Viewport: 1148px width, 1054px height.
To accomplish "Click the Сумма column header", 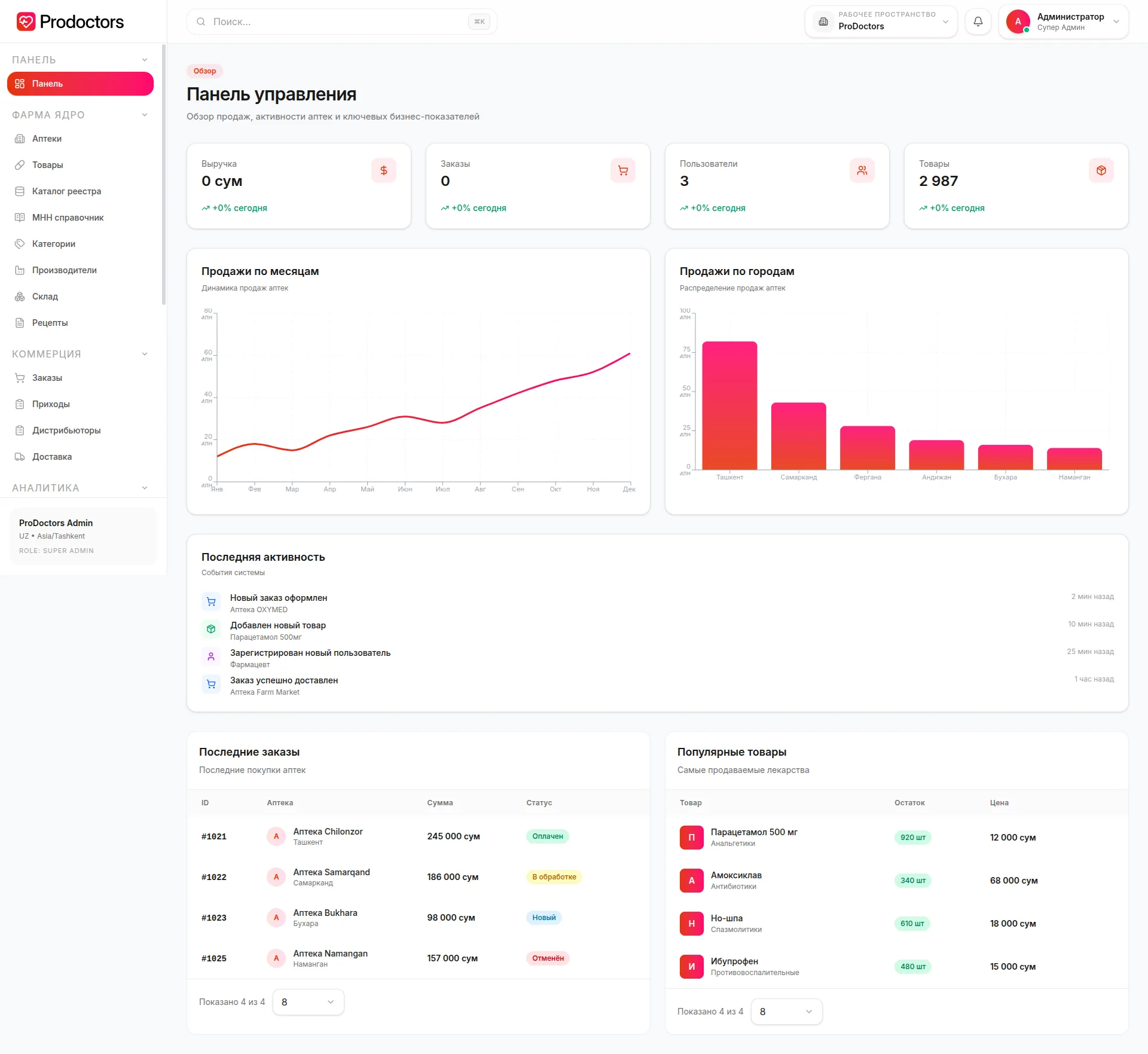I will pos(440,803).
